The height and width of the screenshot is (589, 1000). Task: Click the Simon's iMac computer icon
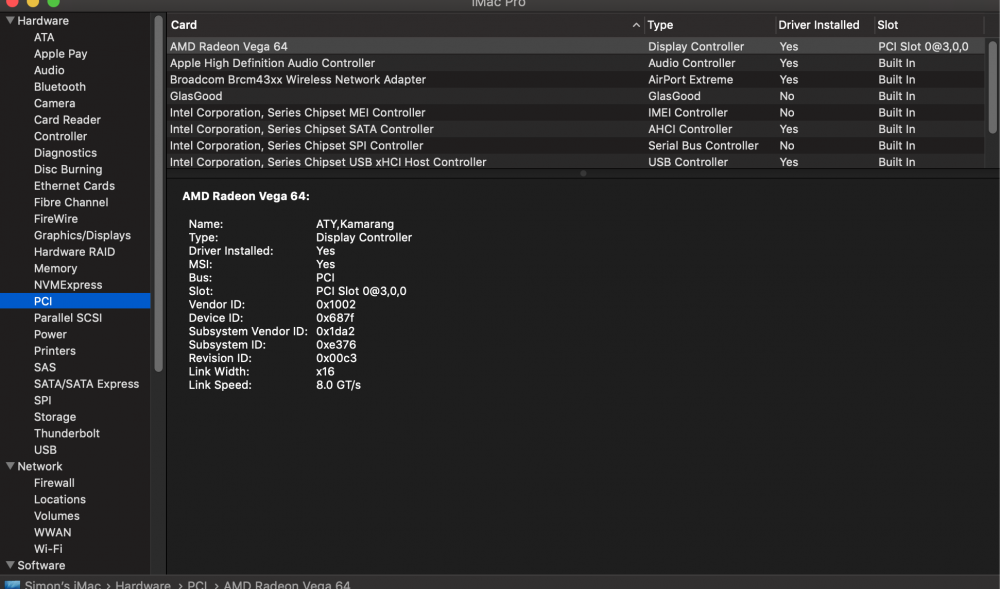(12, 585)
